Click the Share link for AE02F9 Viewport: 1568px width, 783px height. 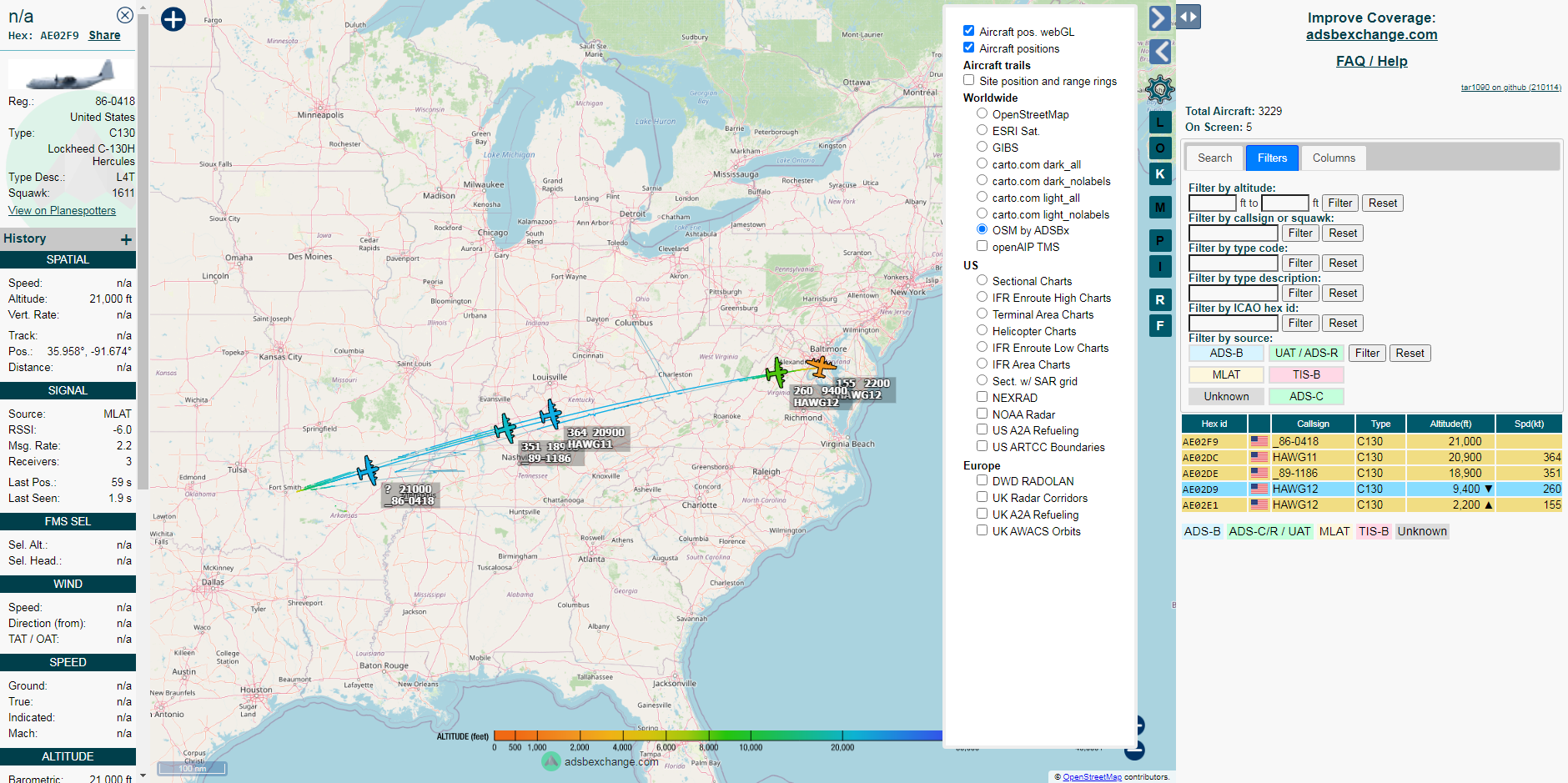pos(104,35)
